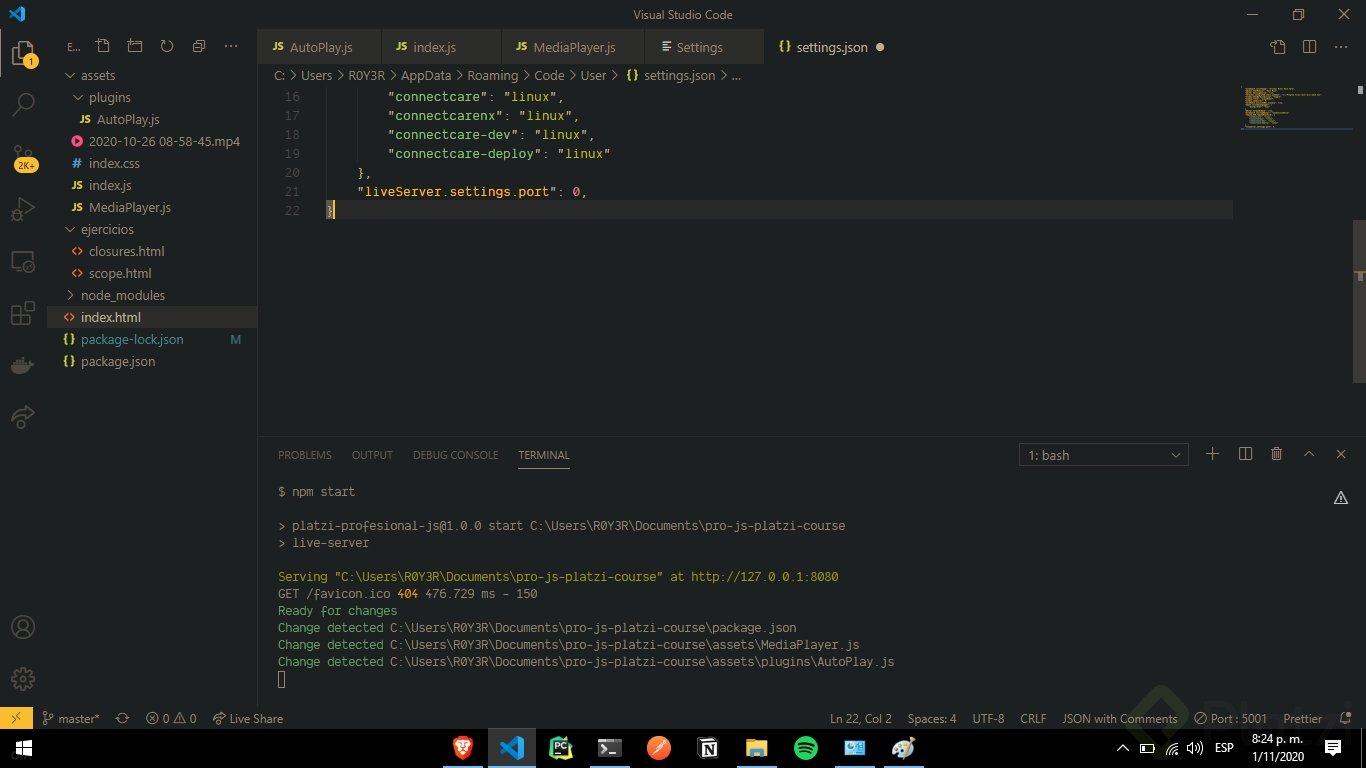Collapse all folders in Explorer

pyautogui.click(x=198, y=46)
